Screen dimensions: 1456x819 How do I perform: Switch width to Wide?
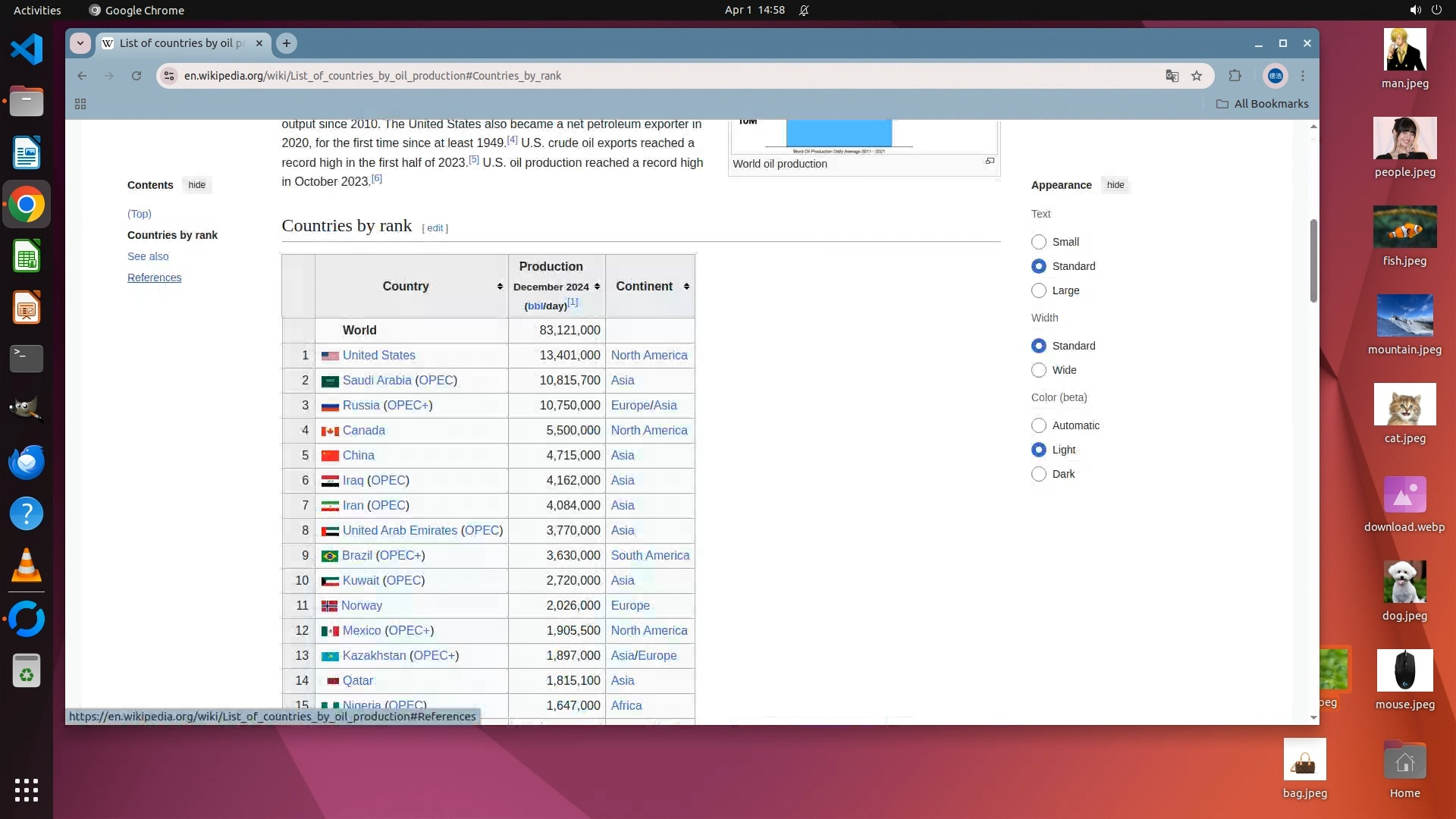click(x=1039, y=370)
